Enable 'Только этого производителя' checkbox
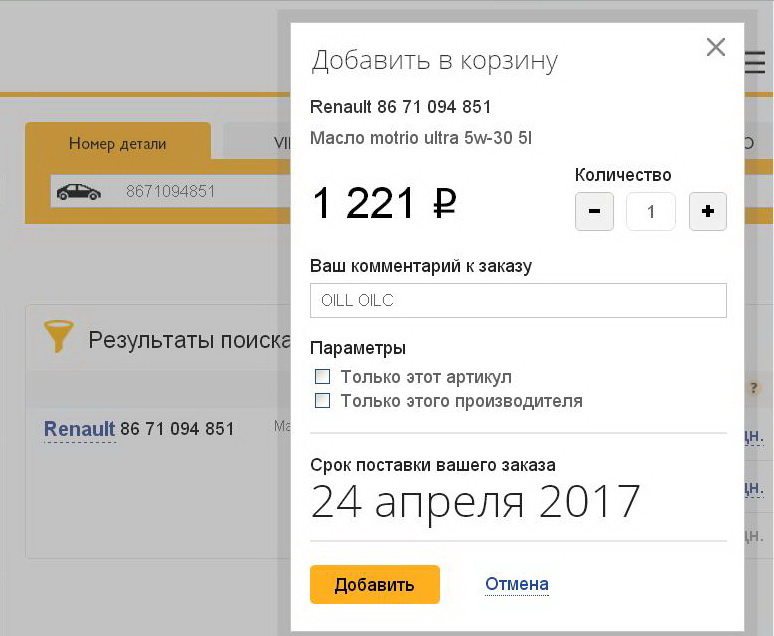This screenshot has width=774, height=636. click(322, 400)
